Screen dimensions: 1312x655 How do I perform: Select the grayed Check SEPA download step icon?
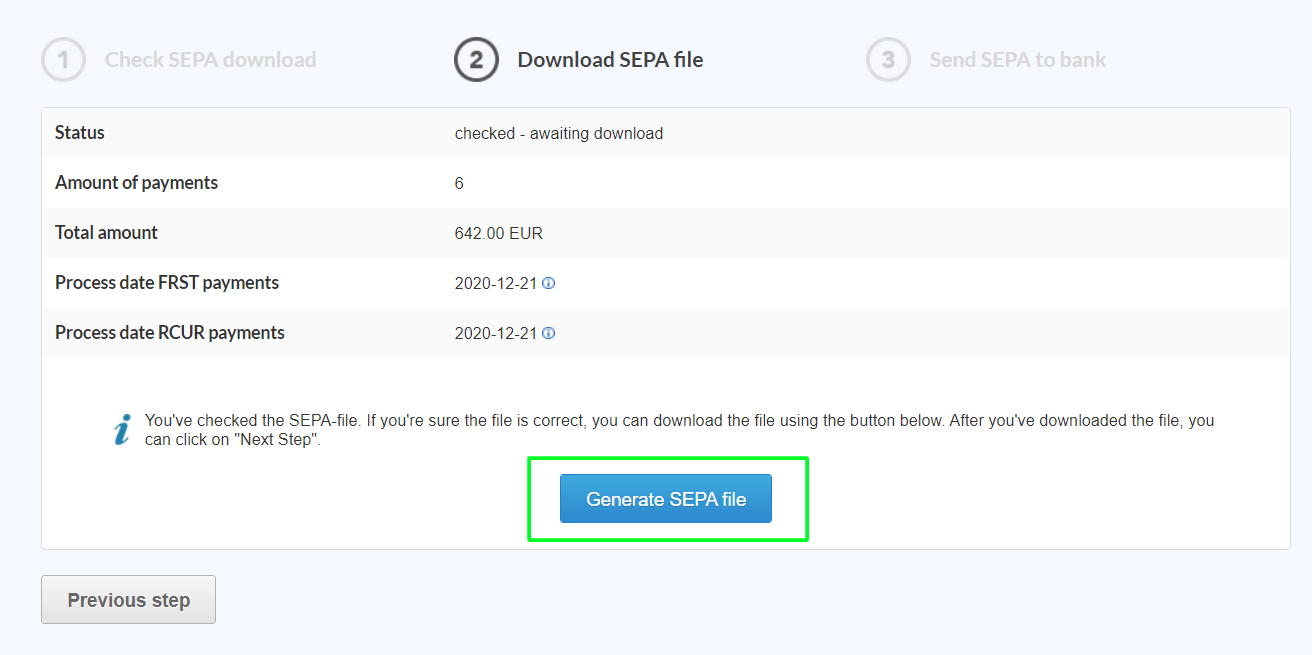coord(63,59)
